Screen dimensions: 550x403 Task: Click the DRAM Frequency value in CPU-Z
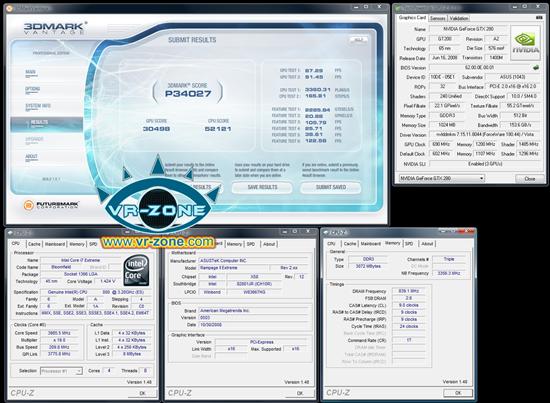409,291
